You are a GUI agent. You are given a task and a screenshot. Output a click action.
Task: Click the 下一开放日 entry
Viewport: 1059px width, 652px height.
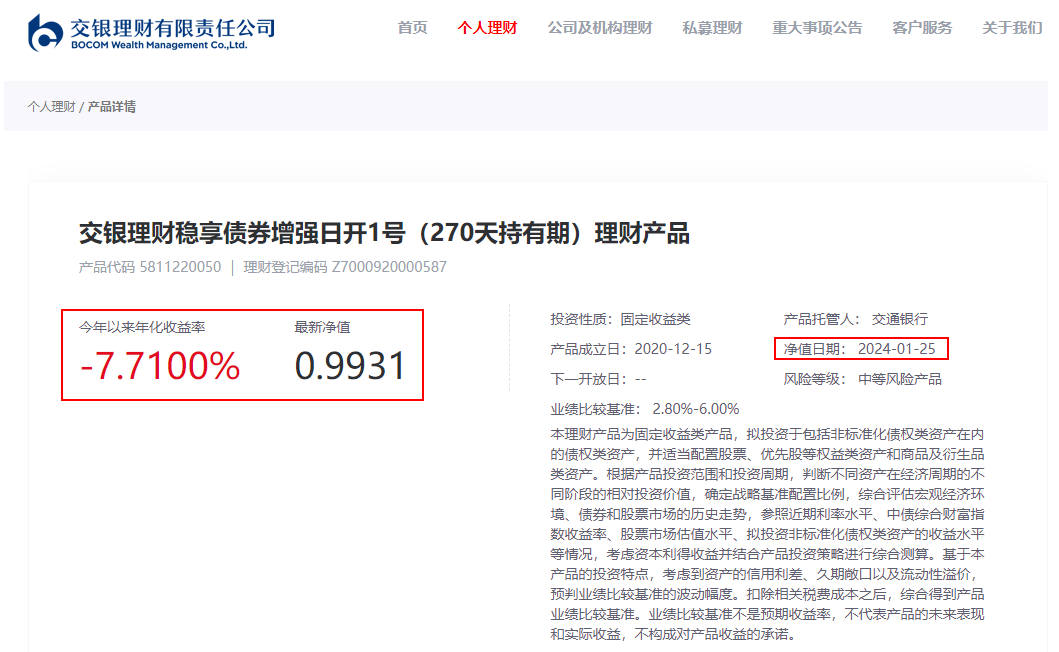pyautogui.click(x=598, y=379)
